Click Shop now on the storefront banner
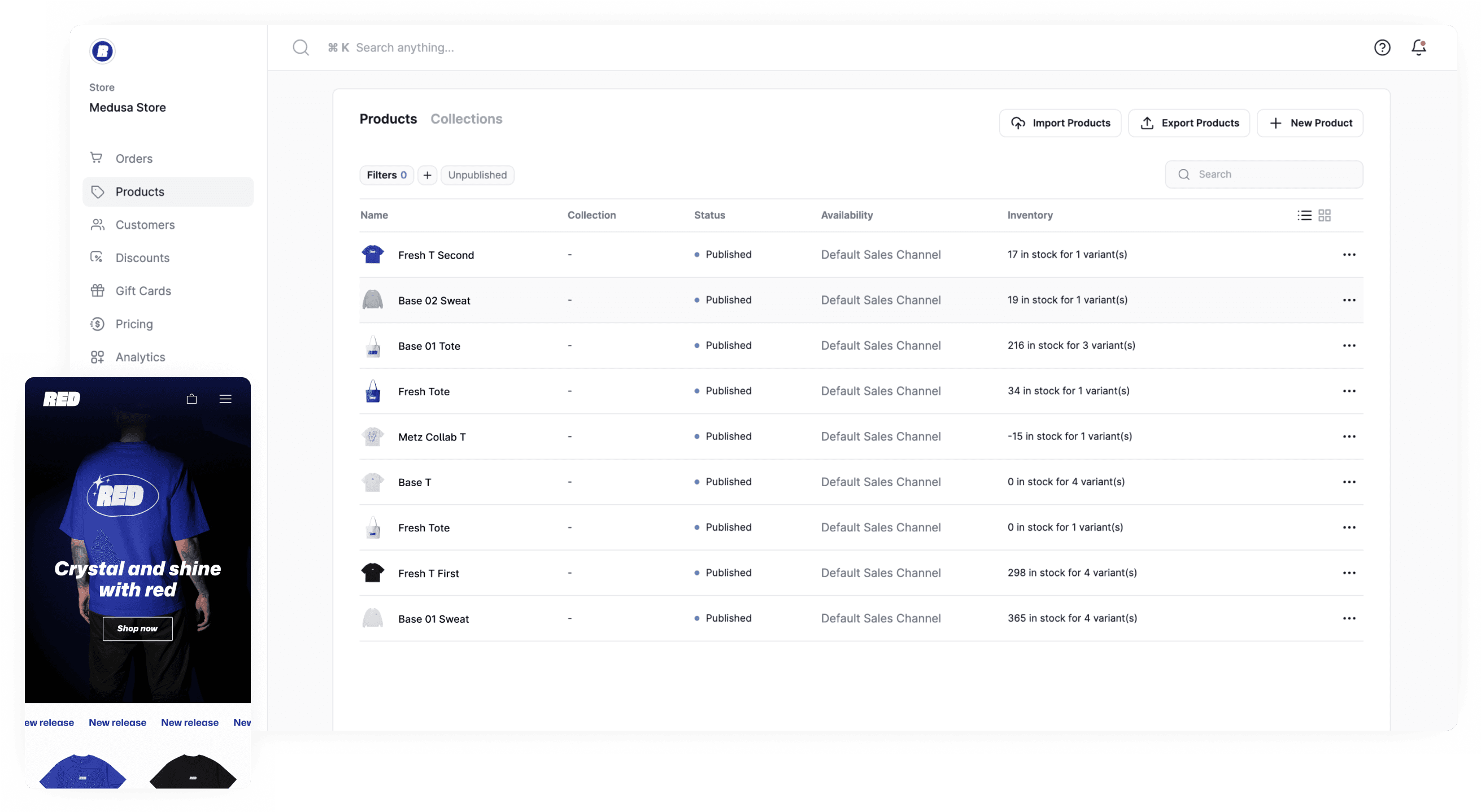The height and width of the screenshot is (812, 1481). pyautogui.click(x=137, y=628)
